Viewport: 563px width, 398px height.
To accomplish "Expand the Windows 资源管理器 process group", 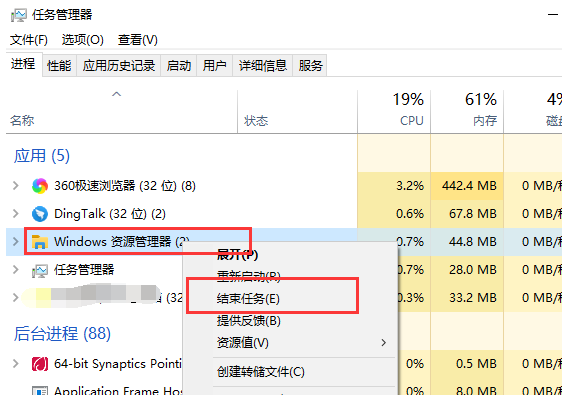I will pyautogui.click(x=15, y=241).
